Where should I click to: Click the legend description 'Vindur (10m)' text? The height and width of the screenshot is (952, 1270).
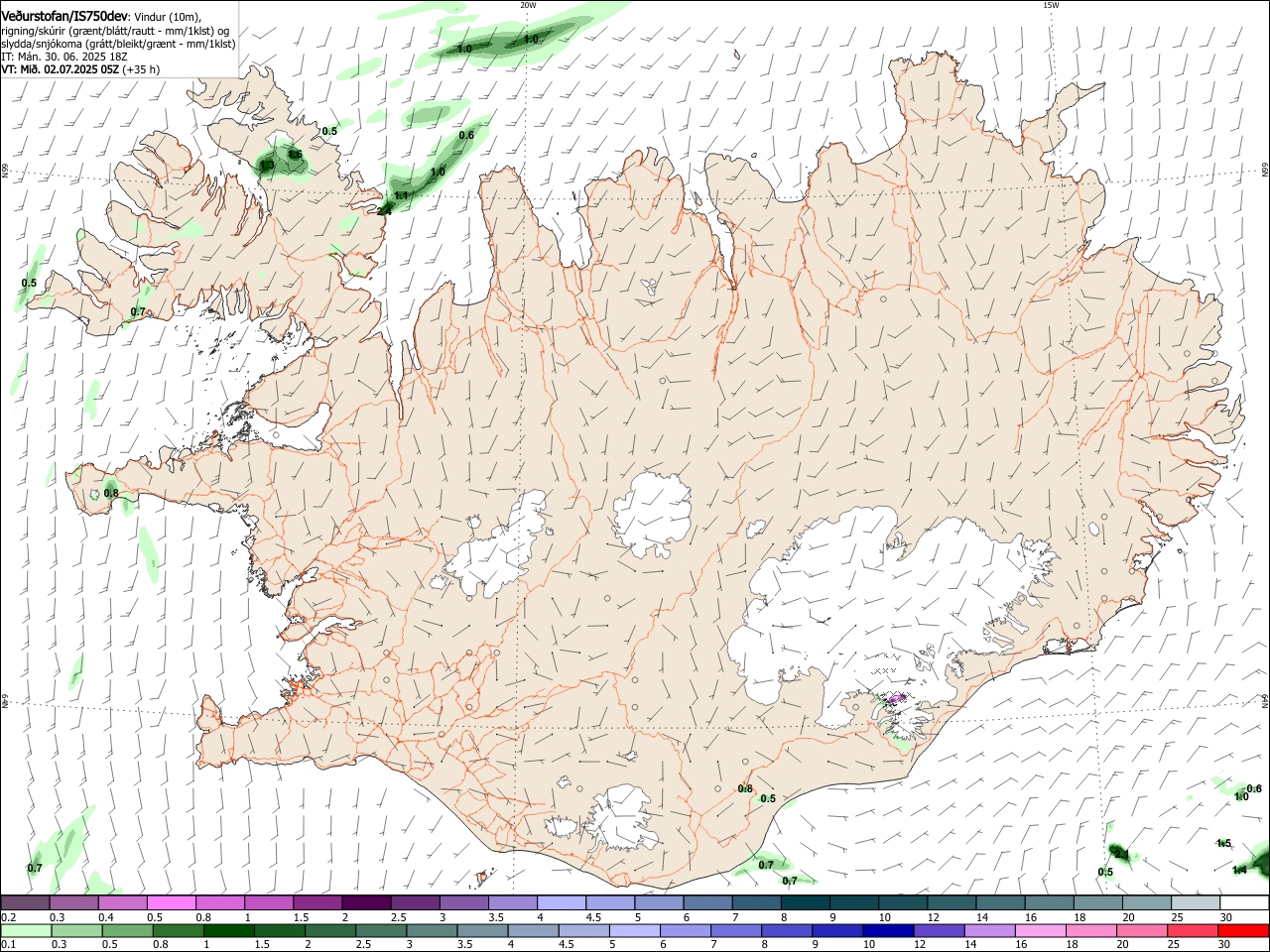point(168,17)
